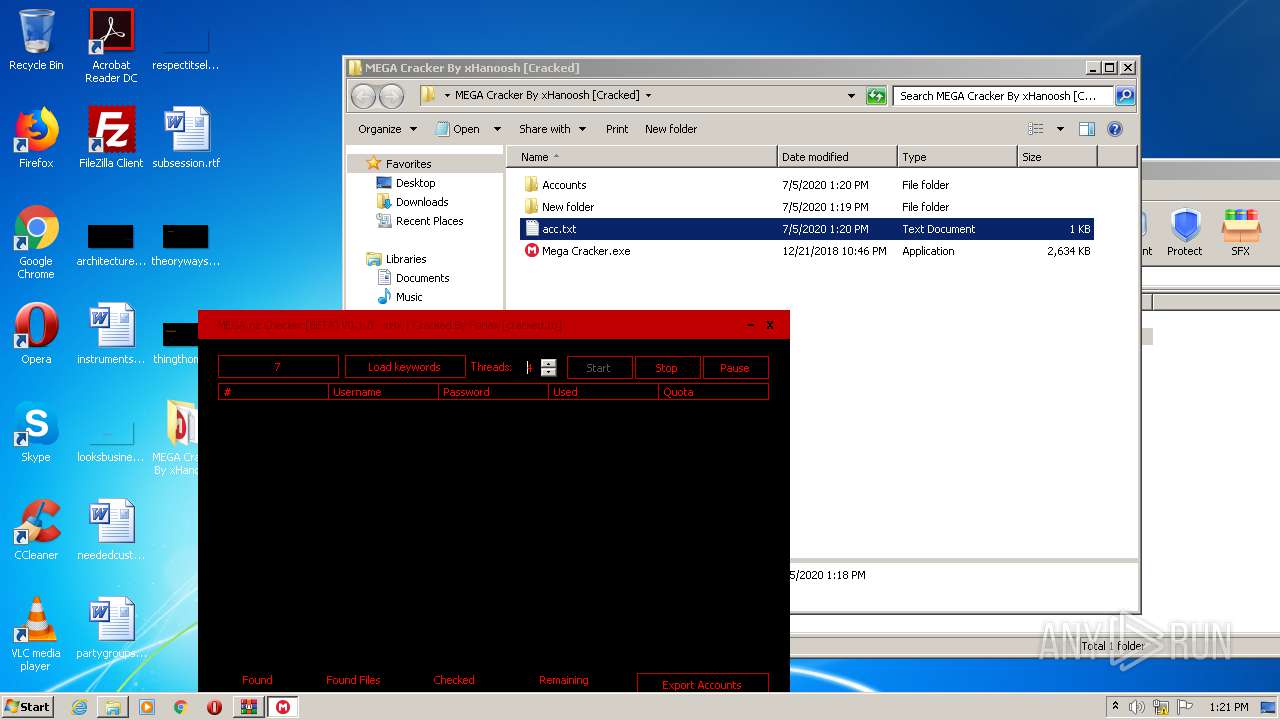Sort files by Size column

1057,157
